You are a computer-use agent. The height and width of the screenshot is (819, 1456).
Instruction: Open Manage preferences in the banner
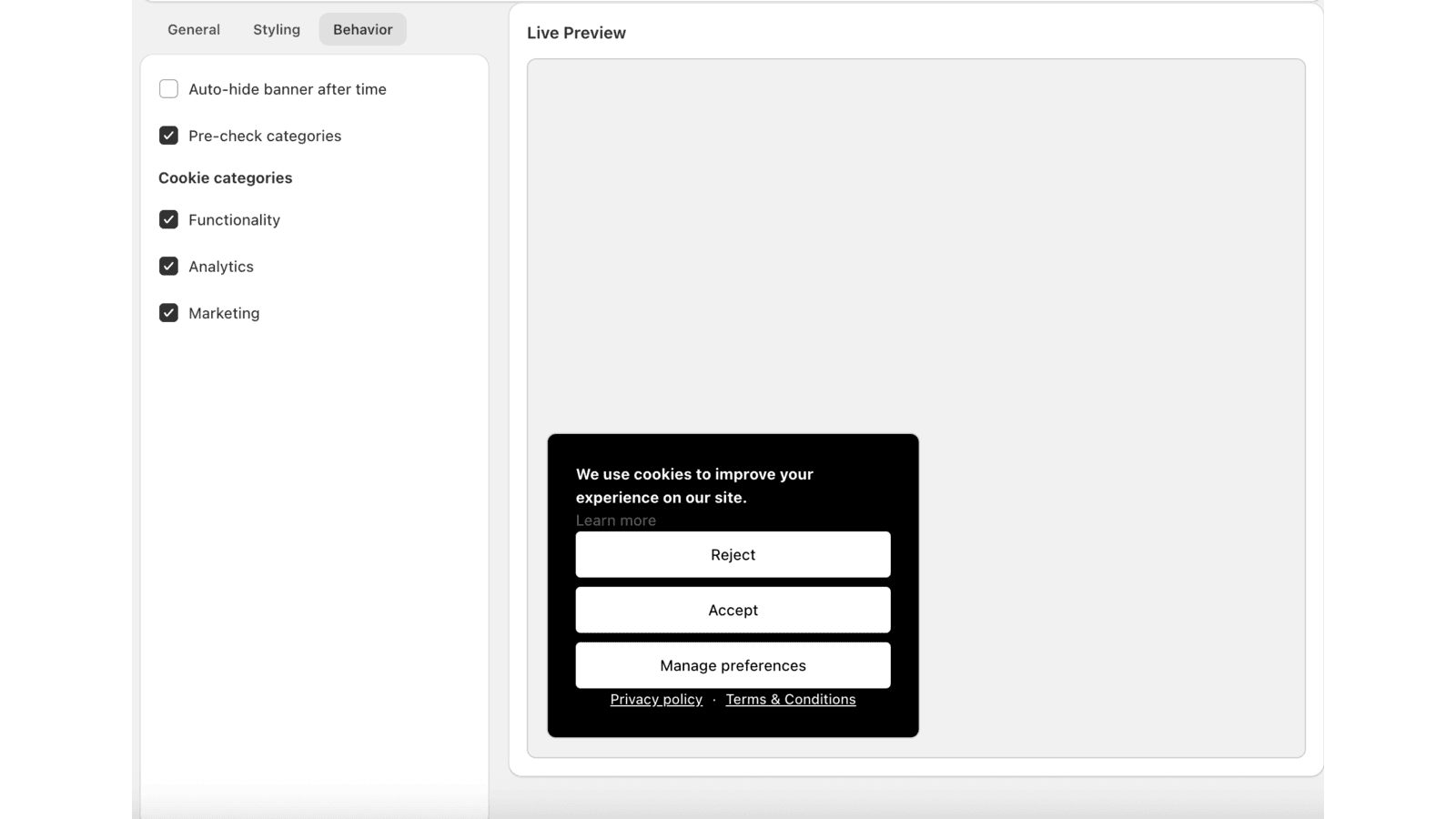click(x=733, y=665)
